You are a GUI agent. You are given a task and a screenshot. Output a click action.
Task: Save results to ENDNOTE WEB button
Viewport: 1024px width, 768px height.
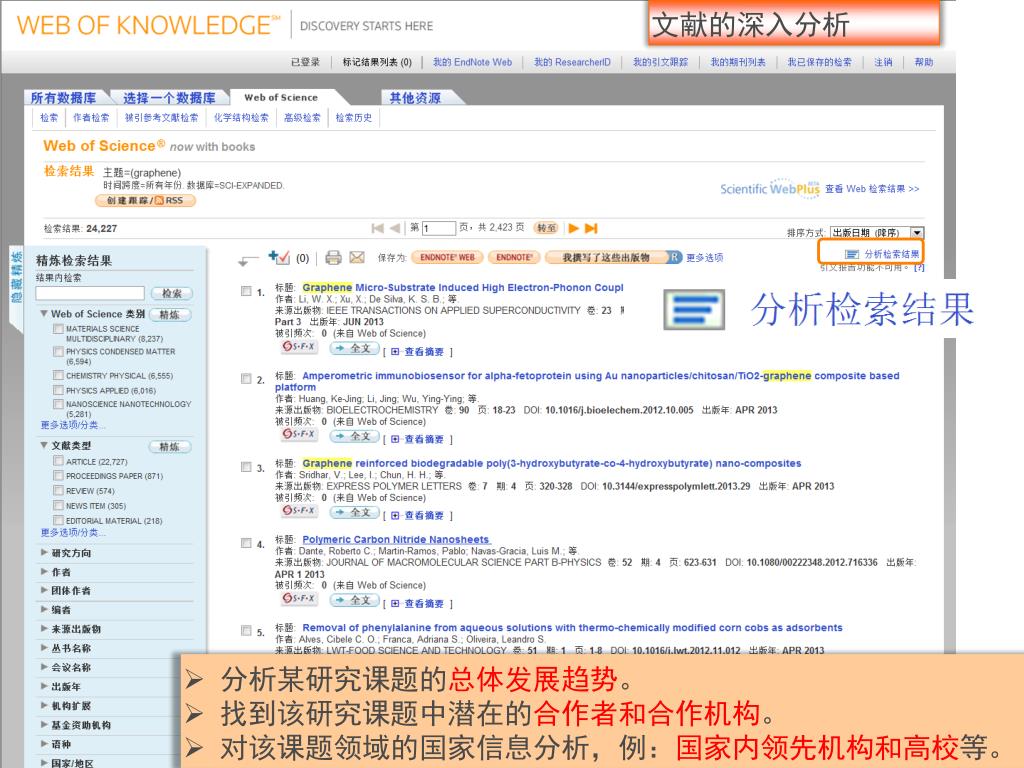[447, 257]
